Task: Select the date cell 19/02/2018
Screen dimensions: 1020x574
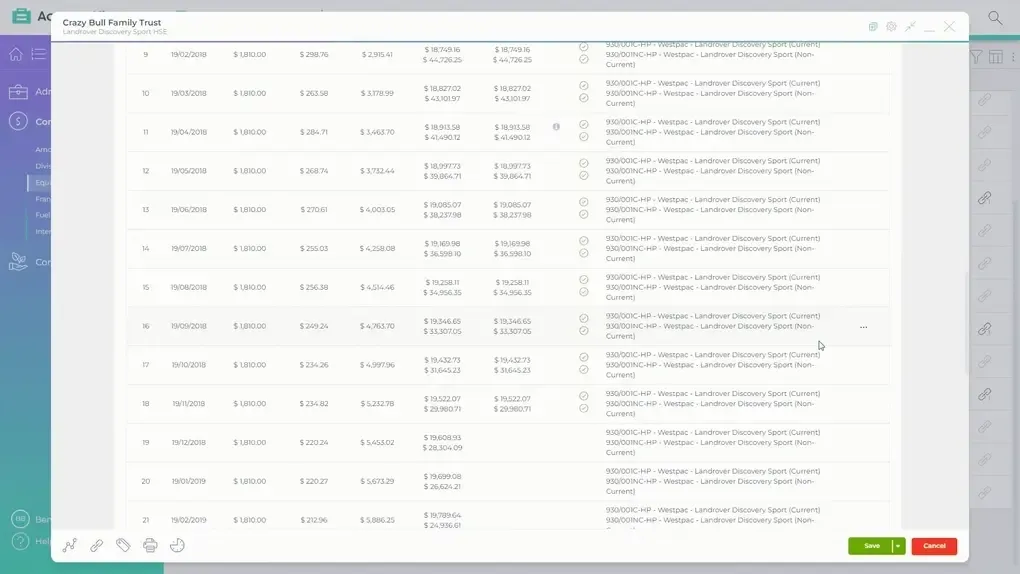Action: point(189,55)
